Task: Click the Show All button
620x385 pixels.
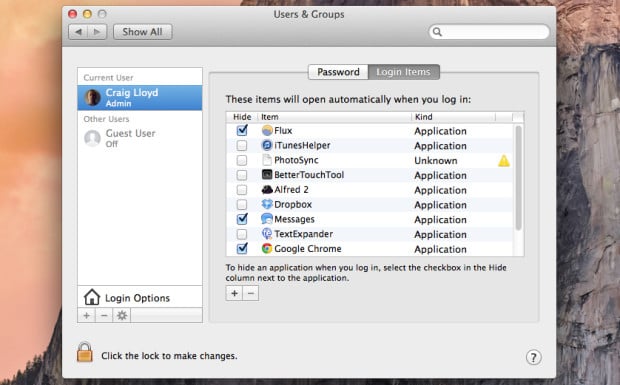Action: click(142, 32)
